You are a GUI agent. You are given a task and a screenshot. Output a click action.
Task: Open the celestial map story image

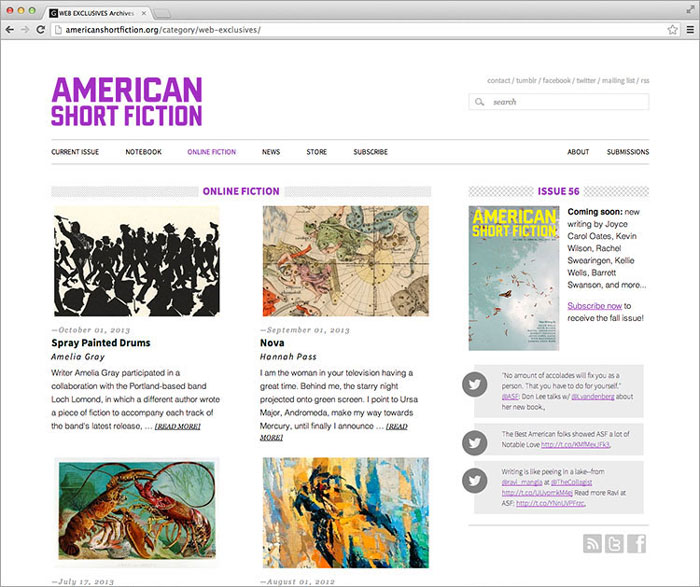[346, 261]
